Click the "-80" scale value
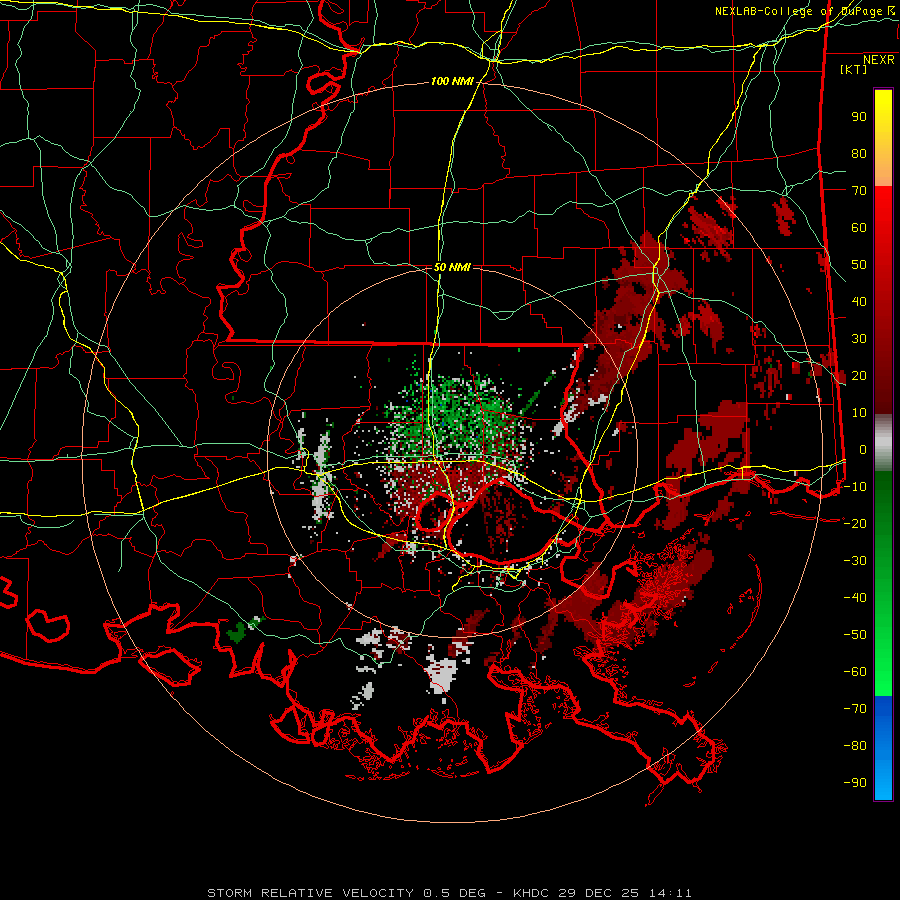The height and width of the screenshot is (900, 900). 855,746
